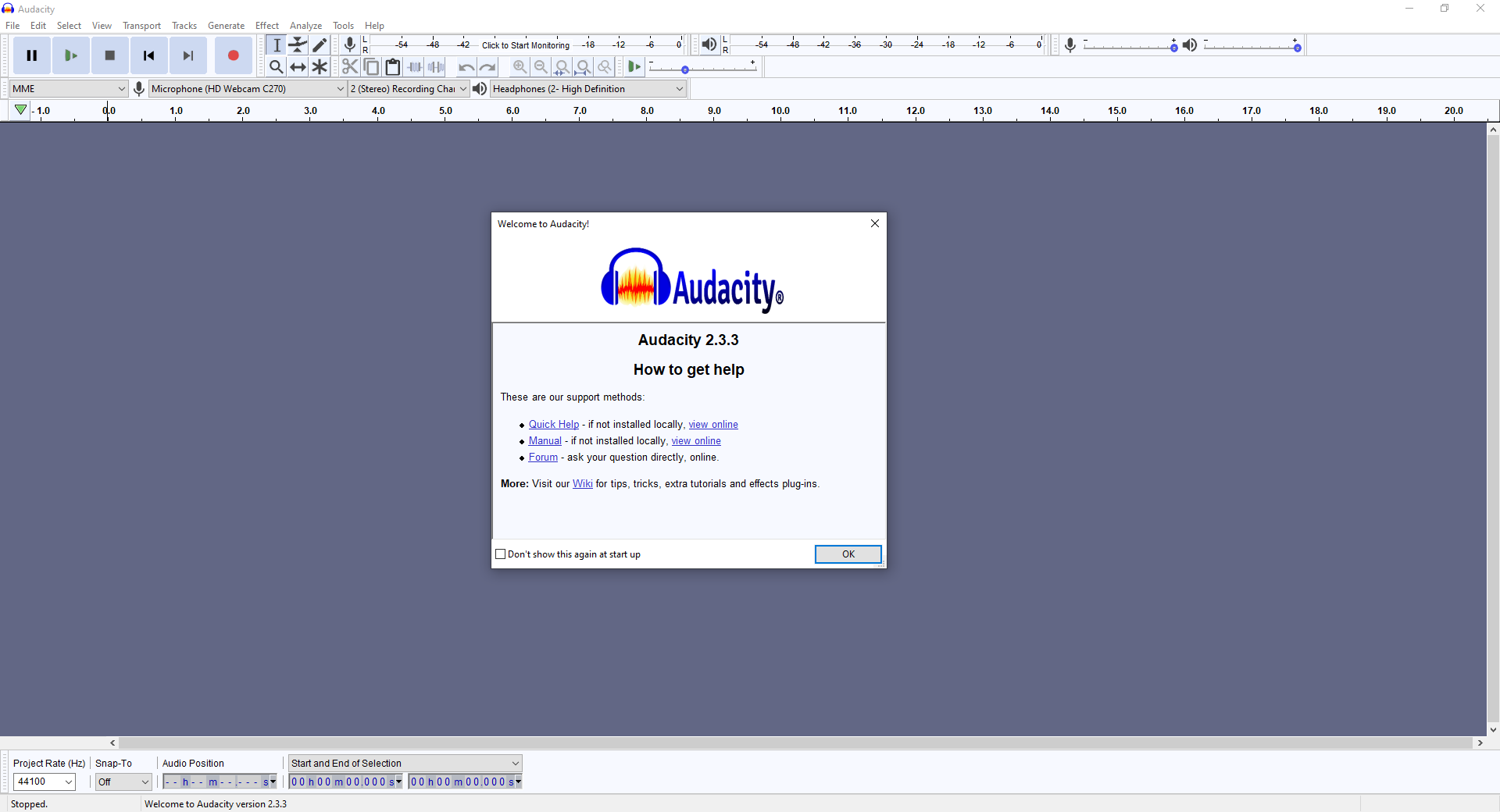Image resolution: width=1500 pixels, height=812 pixels.
Task: Open the Headphones playback device dropdown
Action: pos(588,89)
